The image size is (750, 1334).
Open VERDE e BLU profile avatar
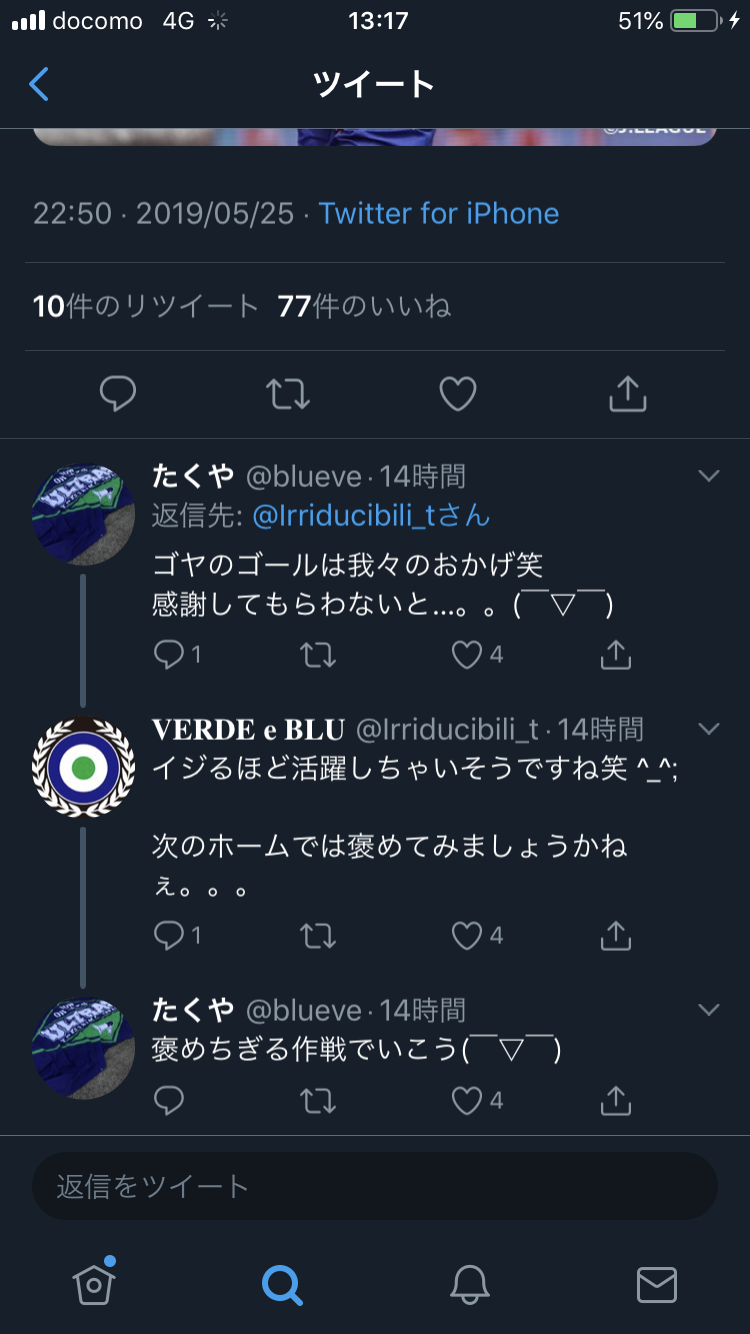84,767
